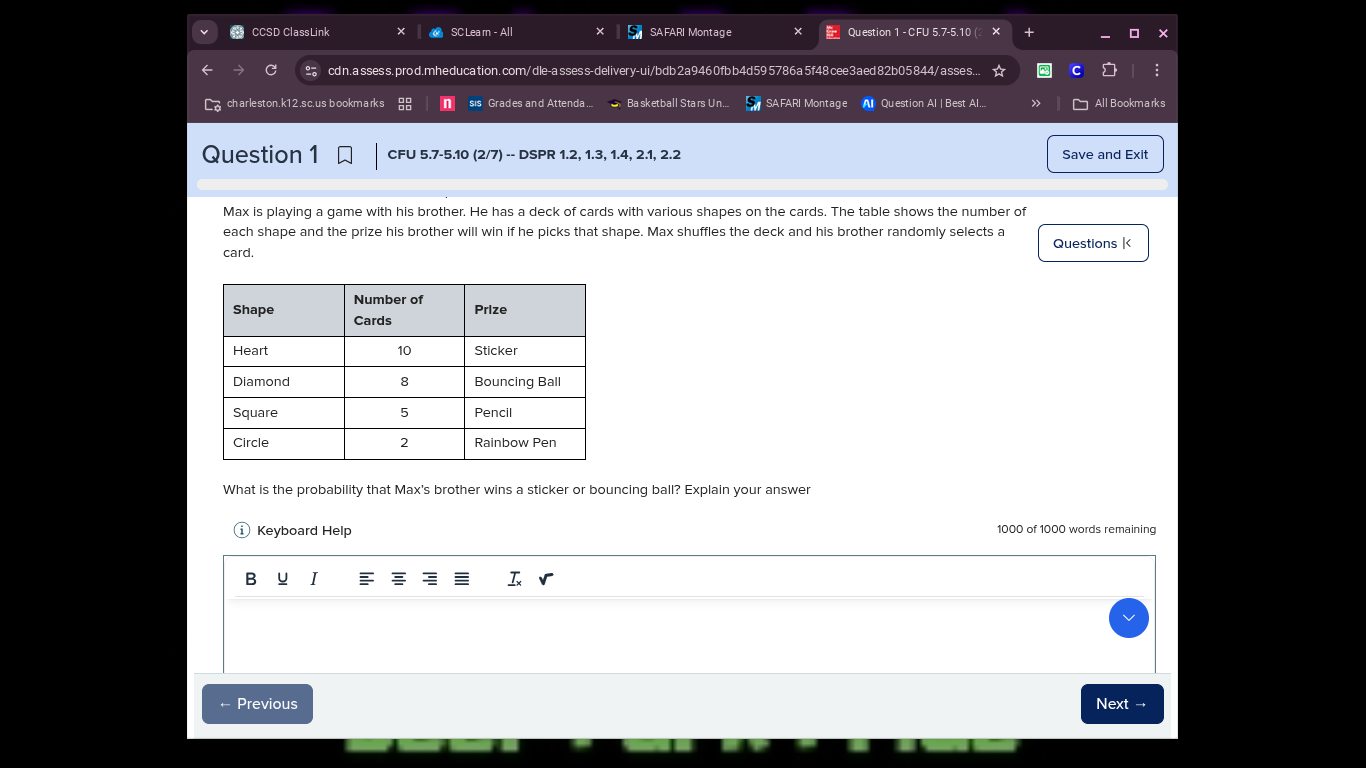Viewport: 1366px width, 768px height.
Task: Toggle italic formatting in the editor
Action: click(314, 579)
